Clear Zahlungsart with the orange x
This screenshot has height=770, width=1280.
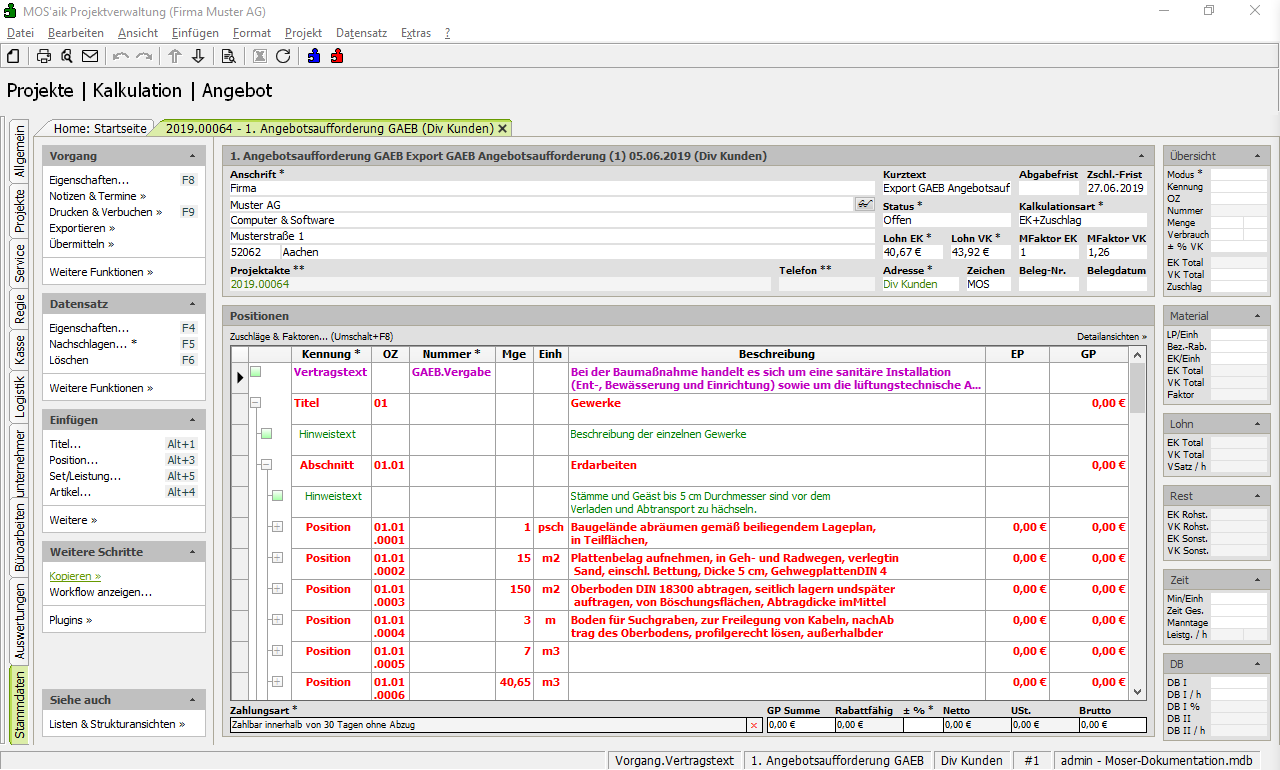754,725
